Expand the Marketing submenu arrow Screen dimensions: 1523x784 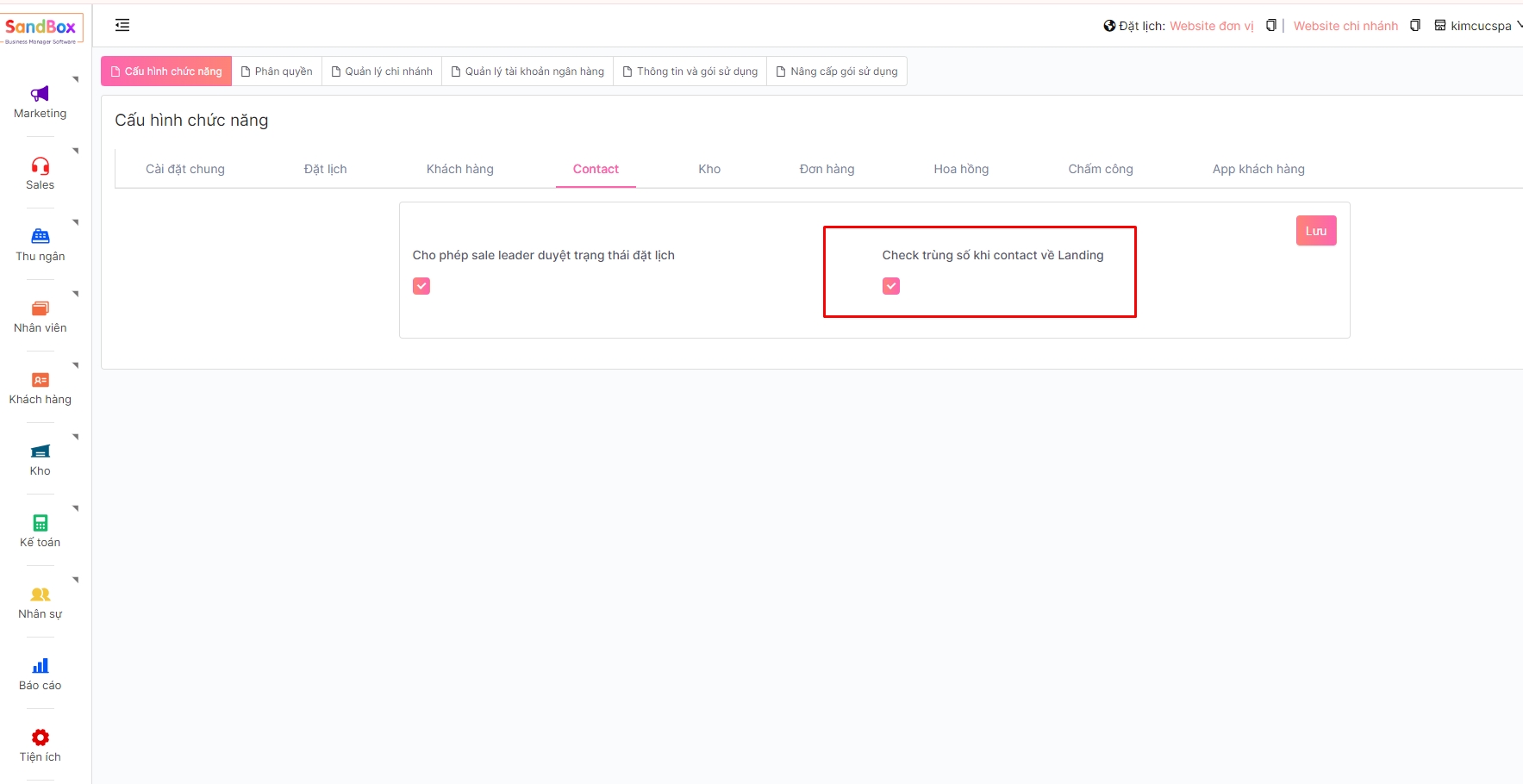(76, 79)
